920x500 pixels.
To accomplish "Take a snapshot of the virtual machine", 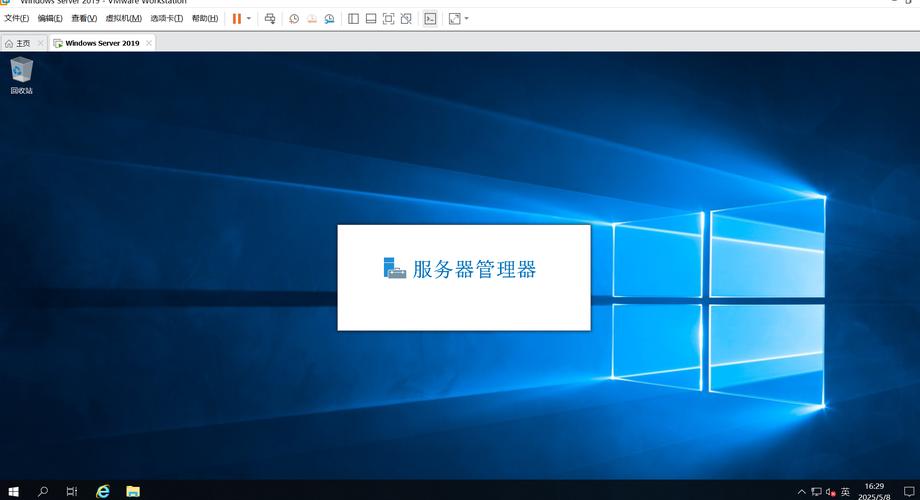I will (x=294, y=19).
